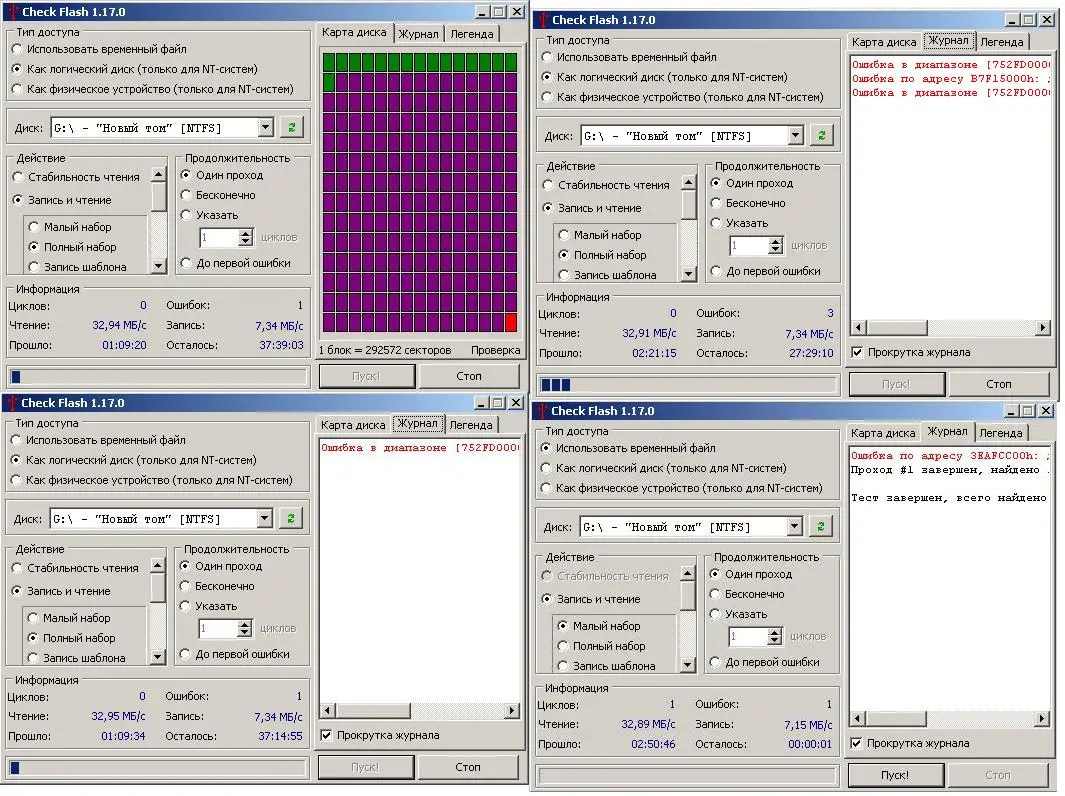The height and width of the screenshot is (796, 1065).
Task: Click title bar app icon of the finished-test window
Action: pyautogui.click(x=541, y=411)
